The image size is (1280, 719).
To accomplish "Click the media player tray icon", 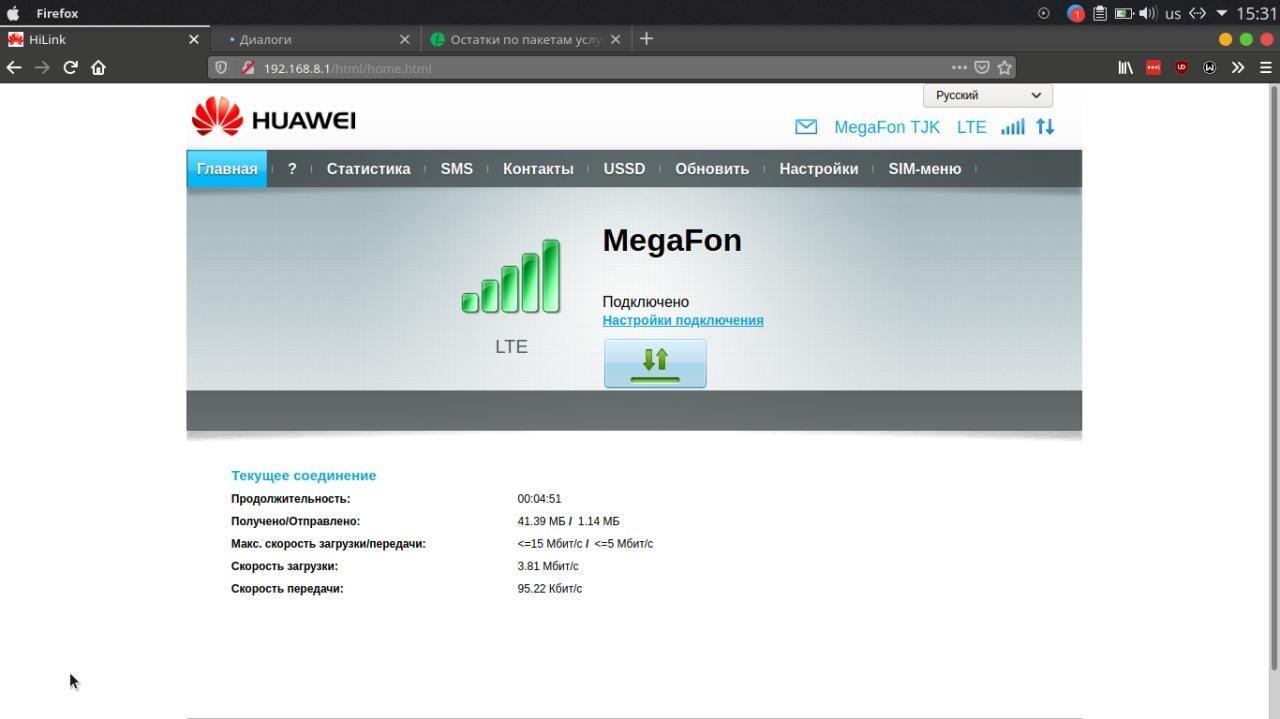I will (x=1043, y=13).
